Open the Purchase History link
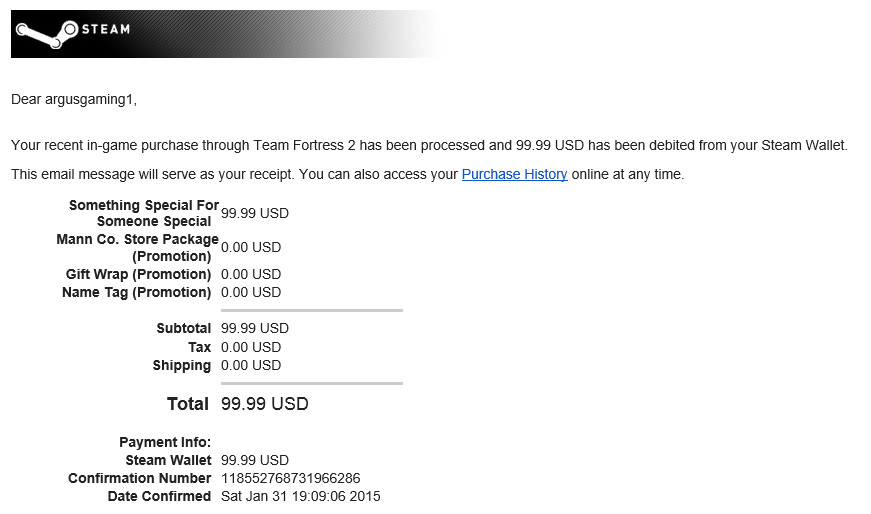Image resolution: width=871 pixels, height=514 pixels. (x=514, y=174)
